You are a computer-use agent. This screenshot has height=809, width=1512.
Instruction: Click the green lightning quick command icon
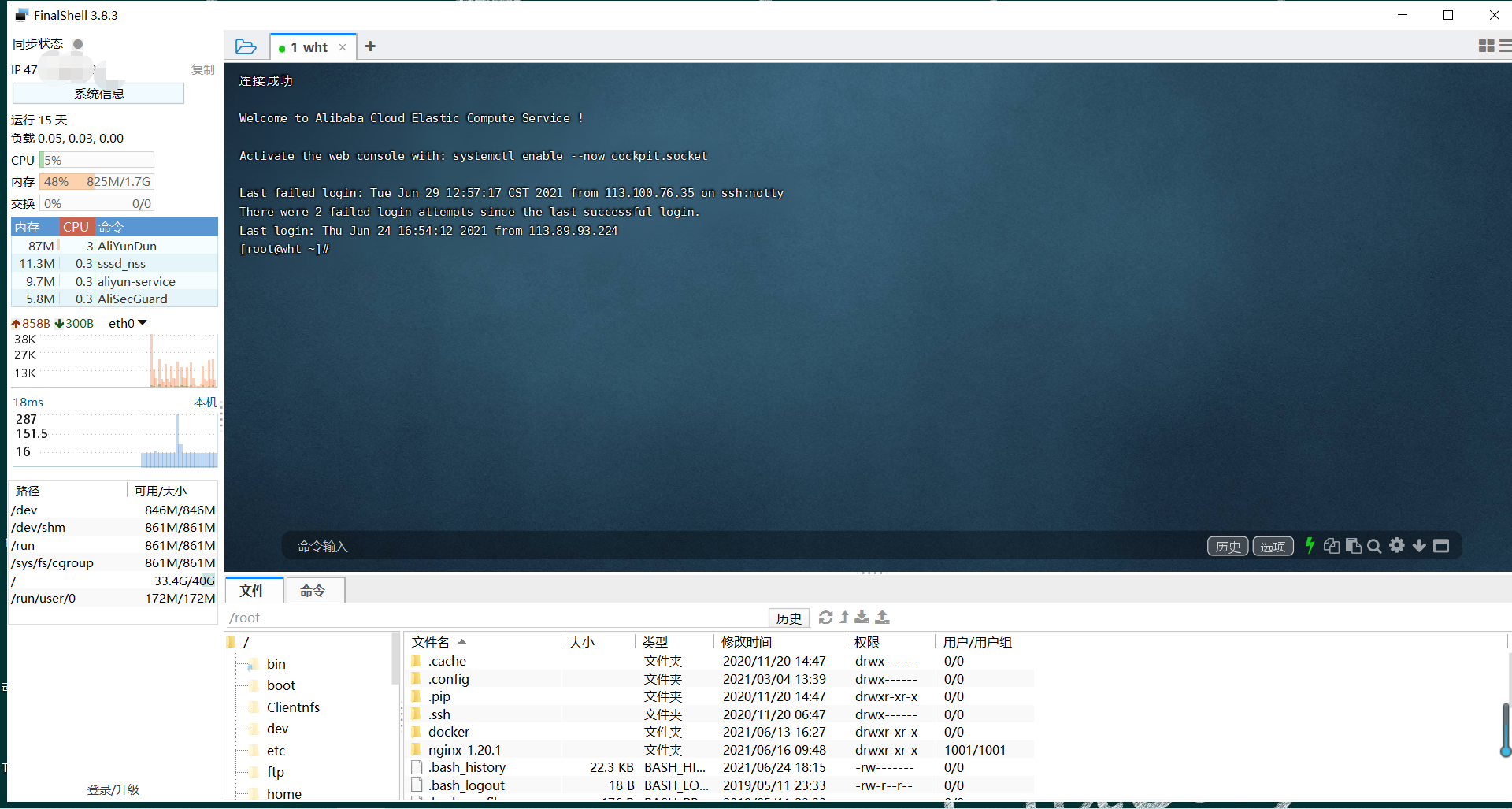point(1310,545)
